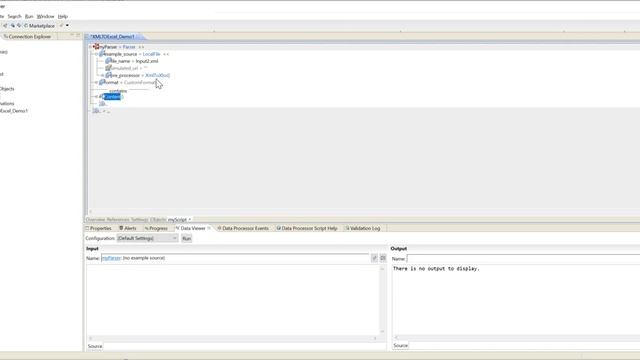Open the Configuration Default Settings dropdown
Image resolution: width=640 pixels, height=360 pixels.
point(147,238)
